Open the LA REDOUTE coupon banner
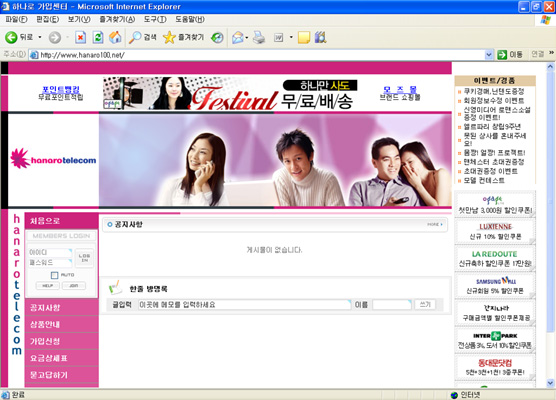This screenshot has width=556, height=400. point(495,259)
